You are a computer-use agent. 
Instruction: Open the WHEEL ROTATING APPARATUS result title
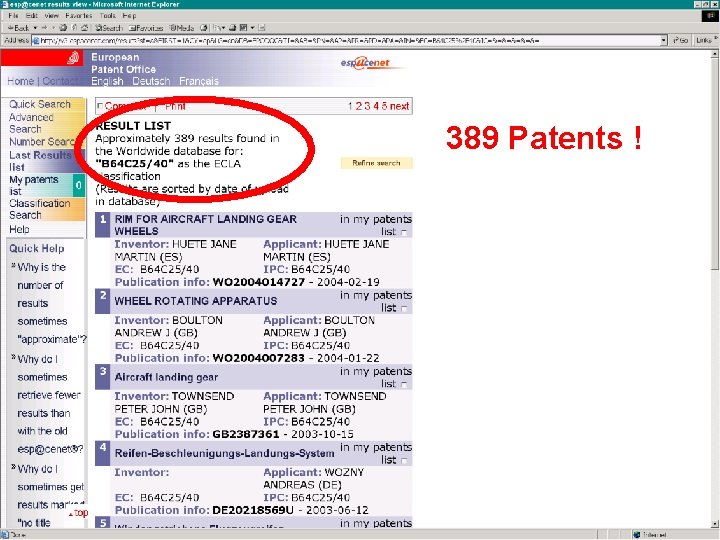(x=196, y=301)
